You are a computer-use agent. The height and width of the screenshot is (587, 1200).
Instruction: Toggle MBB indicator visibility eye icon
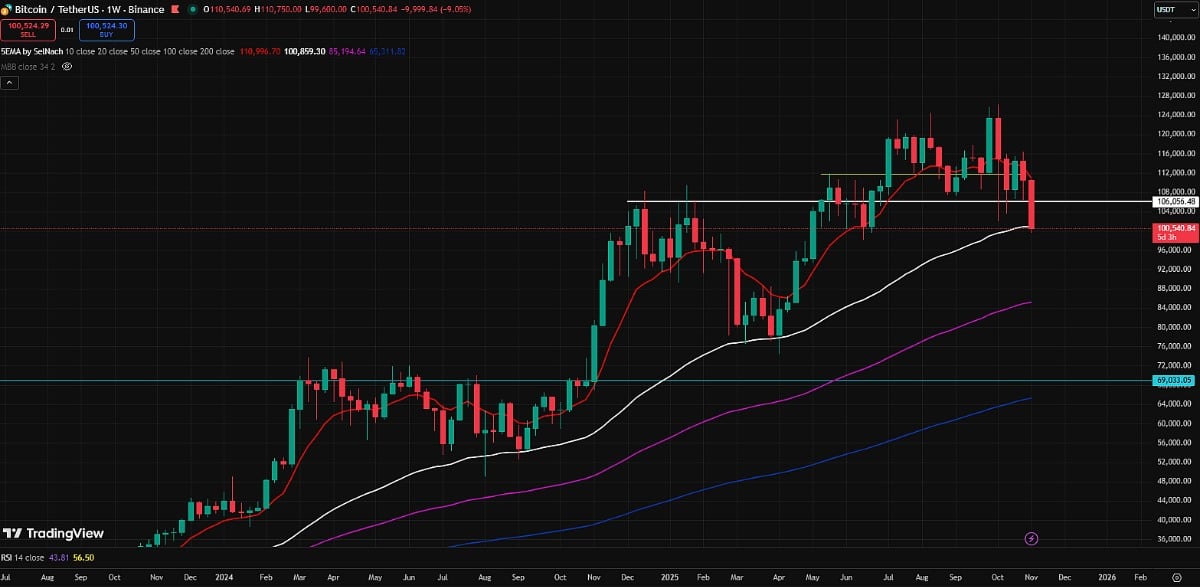[67, 66]
